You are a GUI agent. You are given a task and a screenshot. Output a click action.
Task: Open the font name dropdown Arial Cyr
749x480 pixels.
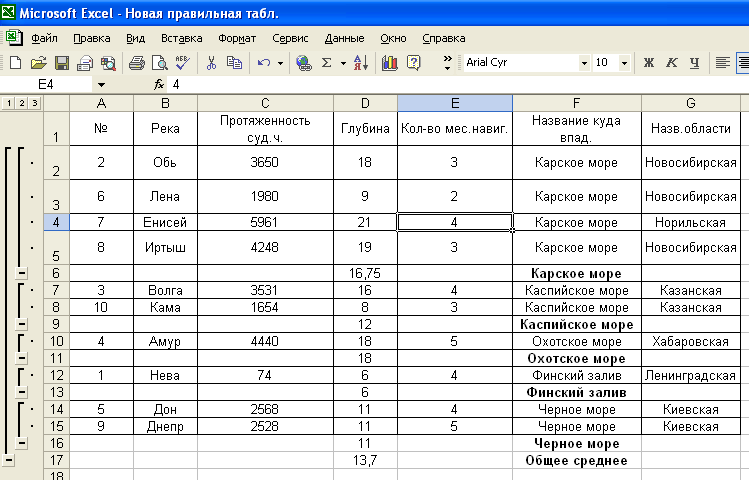pyautogui.click(x=584, y=63)
